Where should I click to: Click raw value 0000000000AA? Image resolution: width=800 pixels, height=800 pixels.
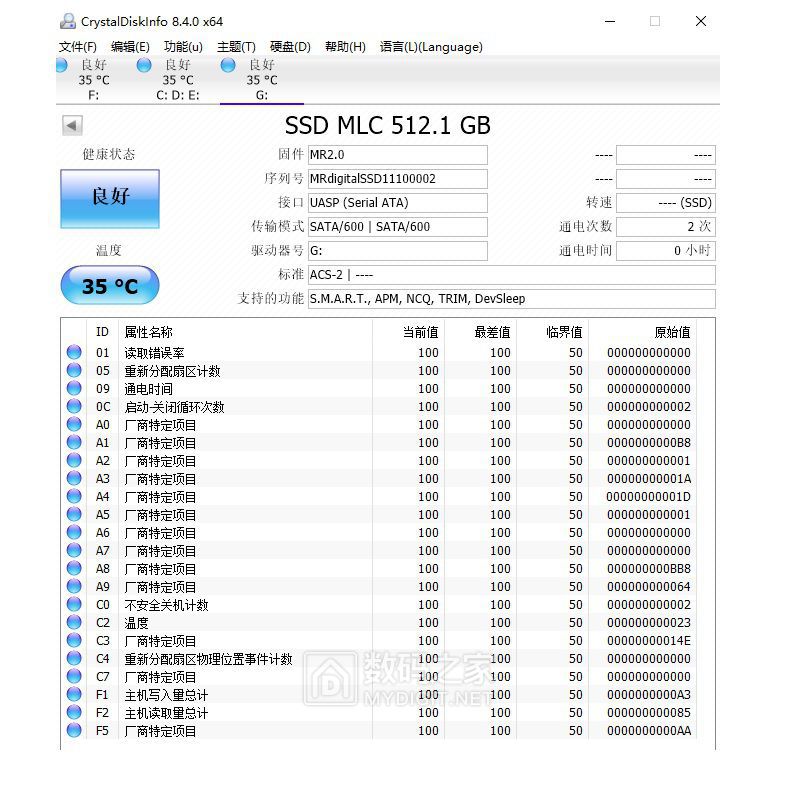648,731
